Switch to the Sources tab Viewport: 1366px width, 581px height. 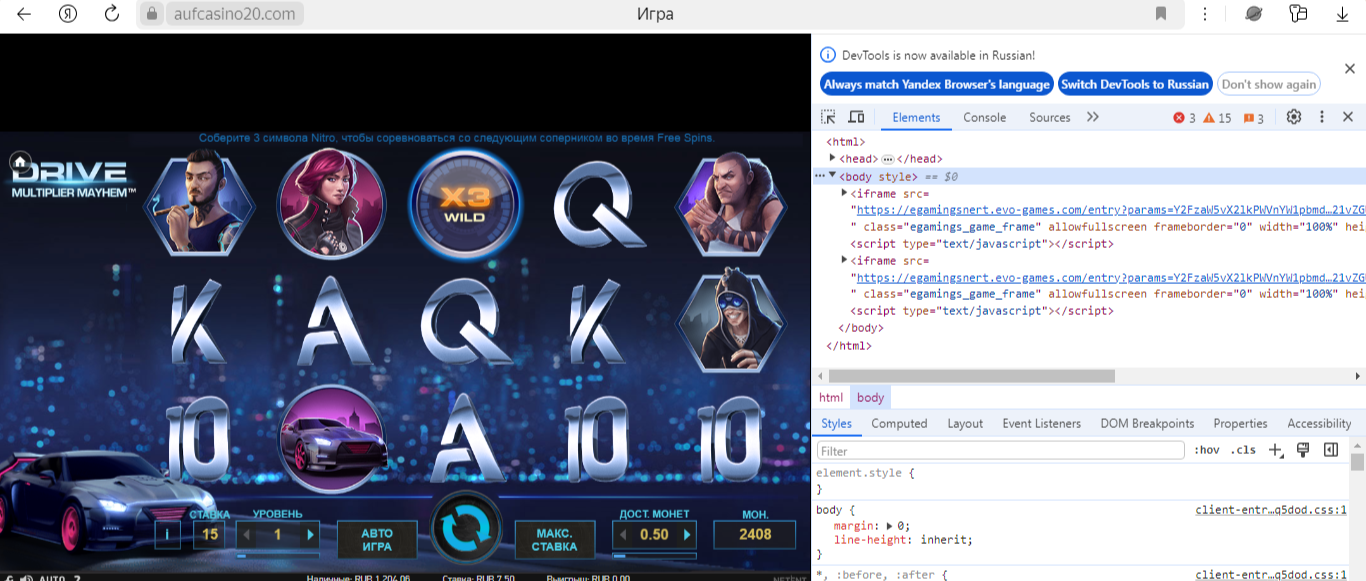tap(1050, 117)
